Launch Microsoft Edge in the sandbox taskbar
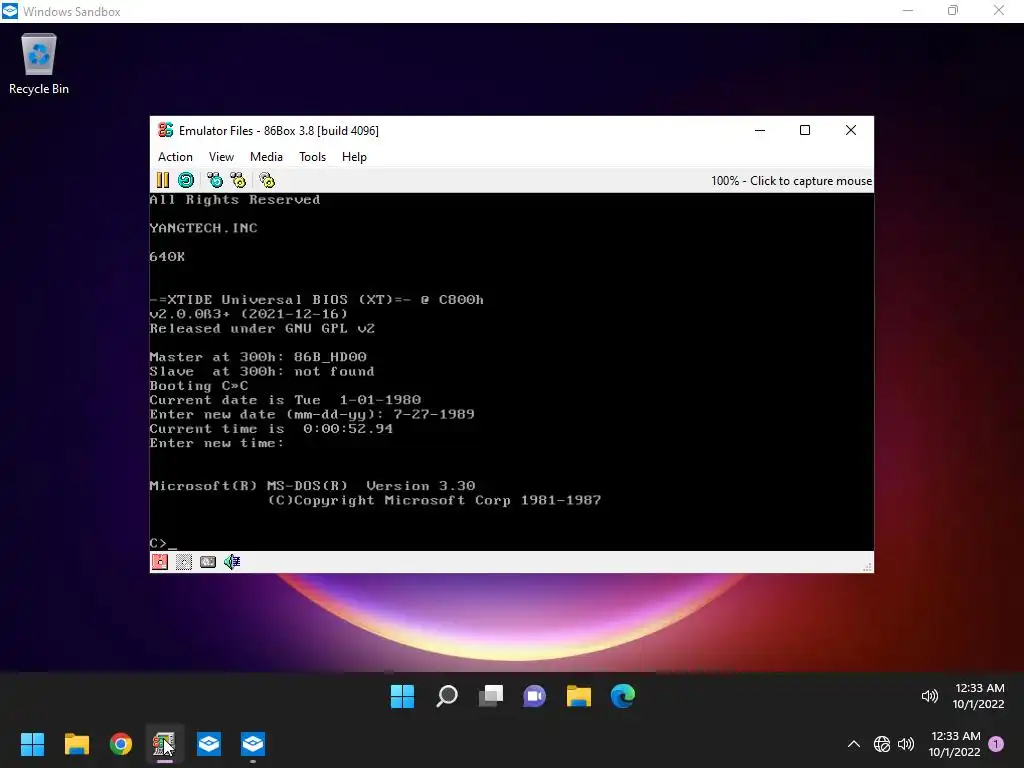The width and height of the screenshot is (1024, 768). coord(623,696)
